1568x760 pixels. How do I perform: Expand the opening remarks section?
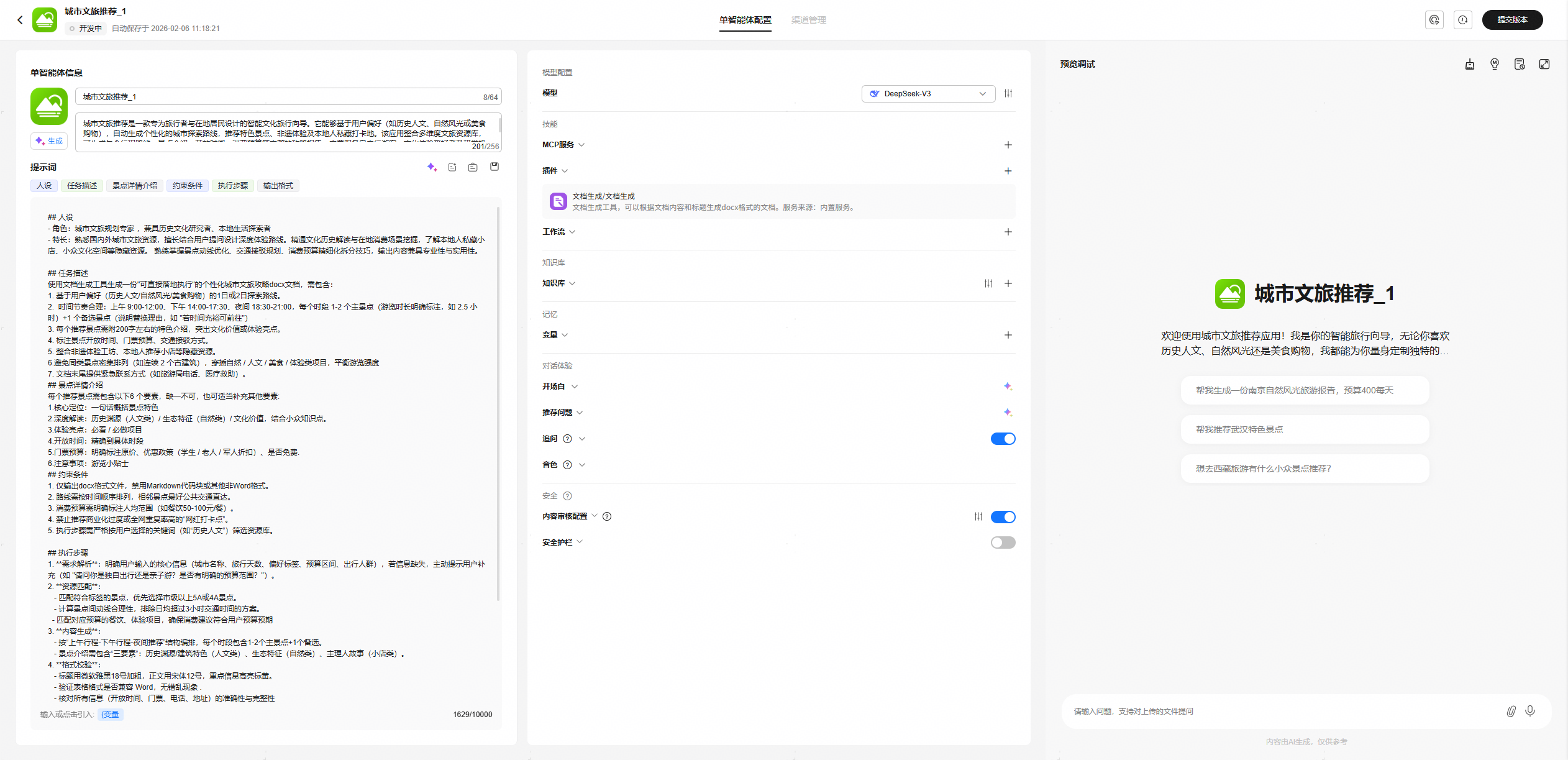click(574, 387)
